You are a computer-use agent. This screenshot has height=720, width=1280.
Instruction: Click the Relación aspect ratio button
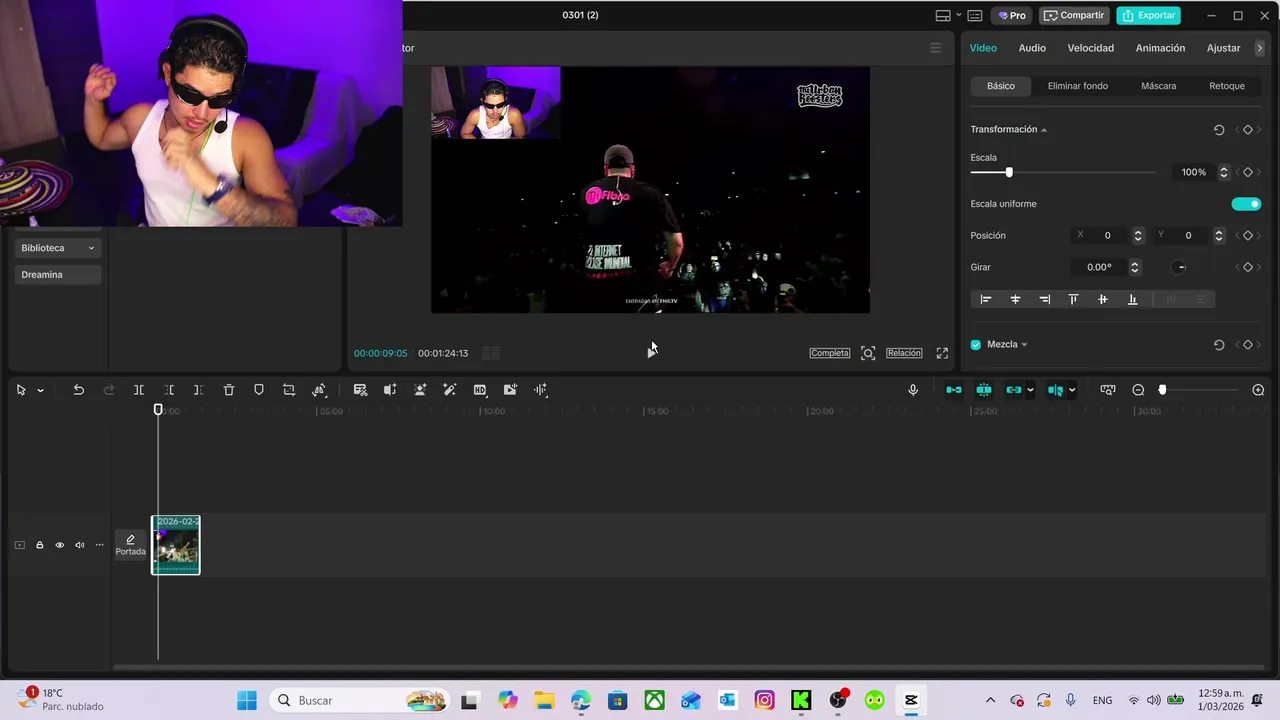904,353
